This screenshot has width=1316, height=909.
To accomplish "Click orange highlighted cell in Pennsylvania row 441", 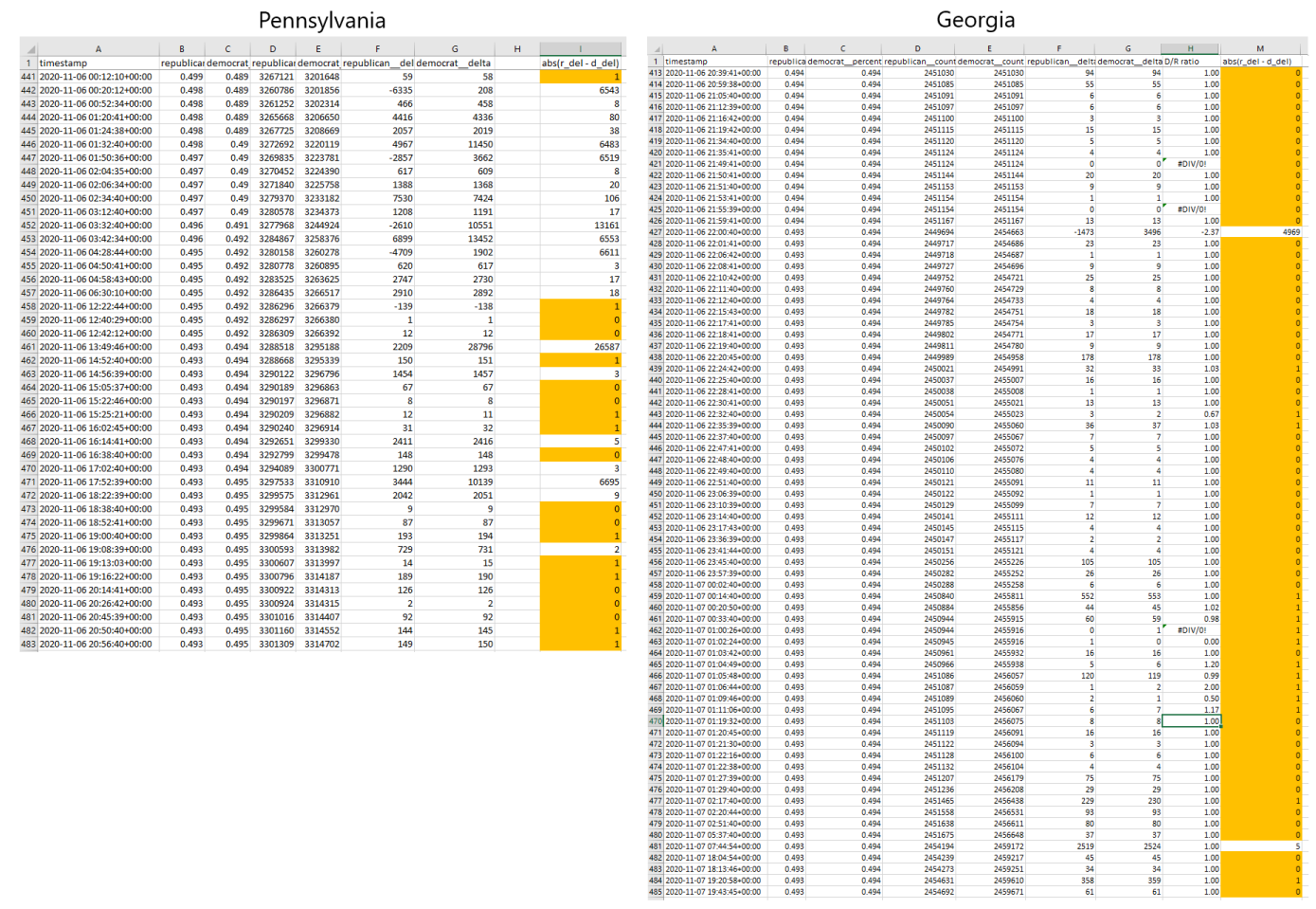I will click(581, 77).
